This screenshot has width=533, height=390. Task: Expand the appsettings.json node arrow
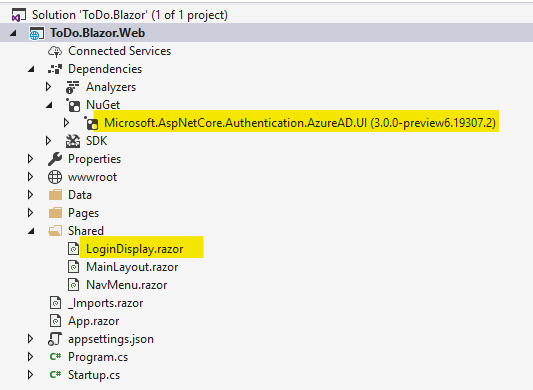pos(31,339)
